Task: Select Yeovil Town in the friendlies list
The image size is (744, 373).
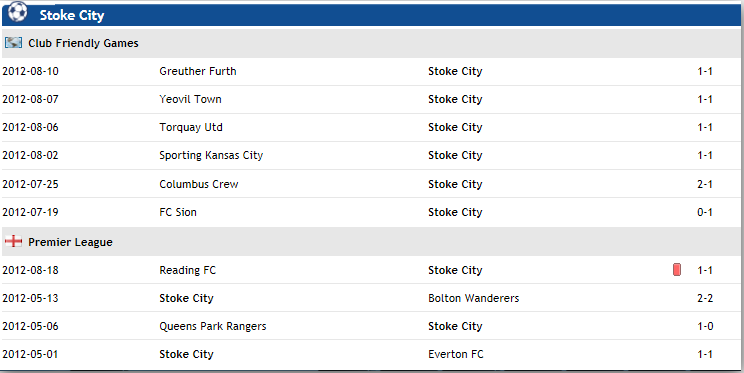Action: coord(190,99)
